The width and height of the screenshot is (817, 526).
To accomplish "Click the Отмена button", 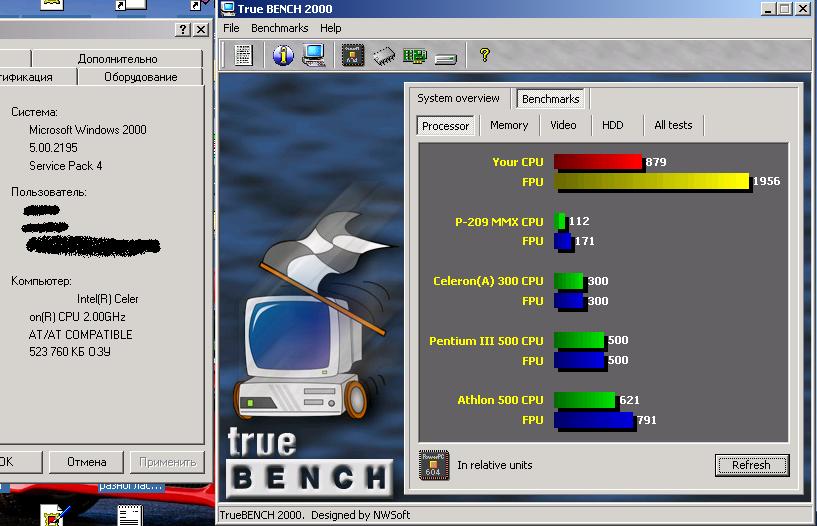I will pyautogui.click(x=86, y=462).
